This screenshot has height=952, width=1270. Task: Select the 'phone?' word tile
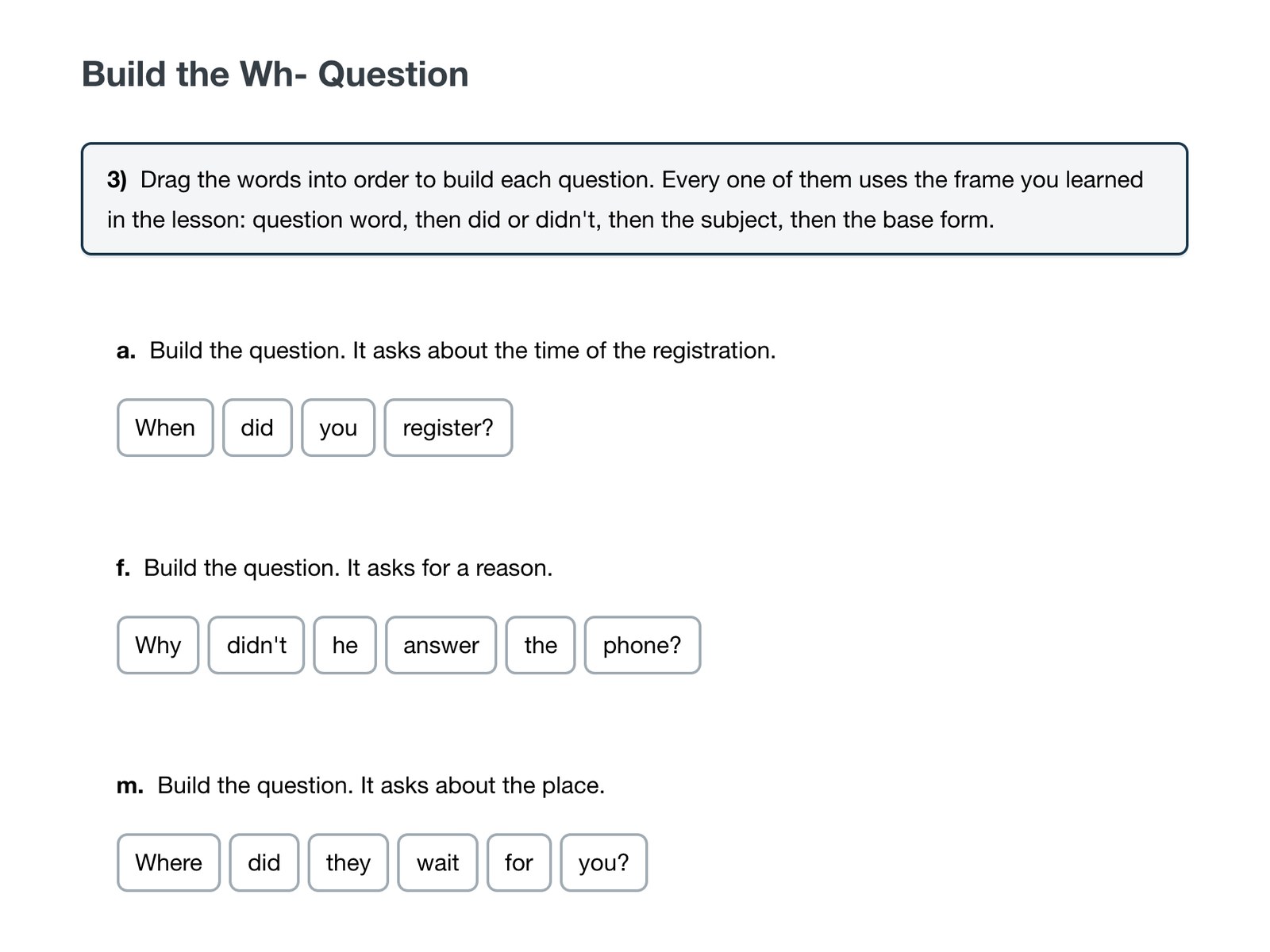tap(642, 645)
